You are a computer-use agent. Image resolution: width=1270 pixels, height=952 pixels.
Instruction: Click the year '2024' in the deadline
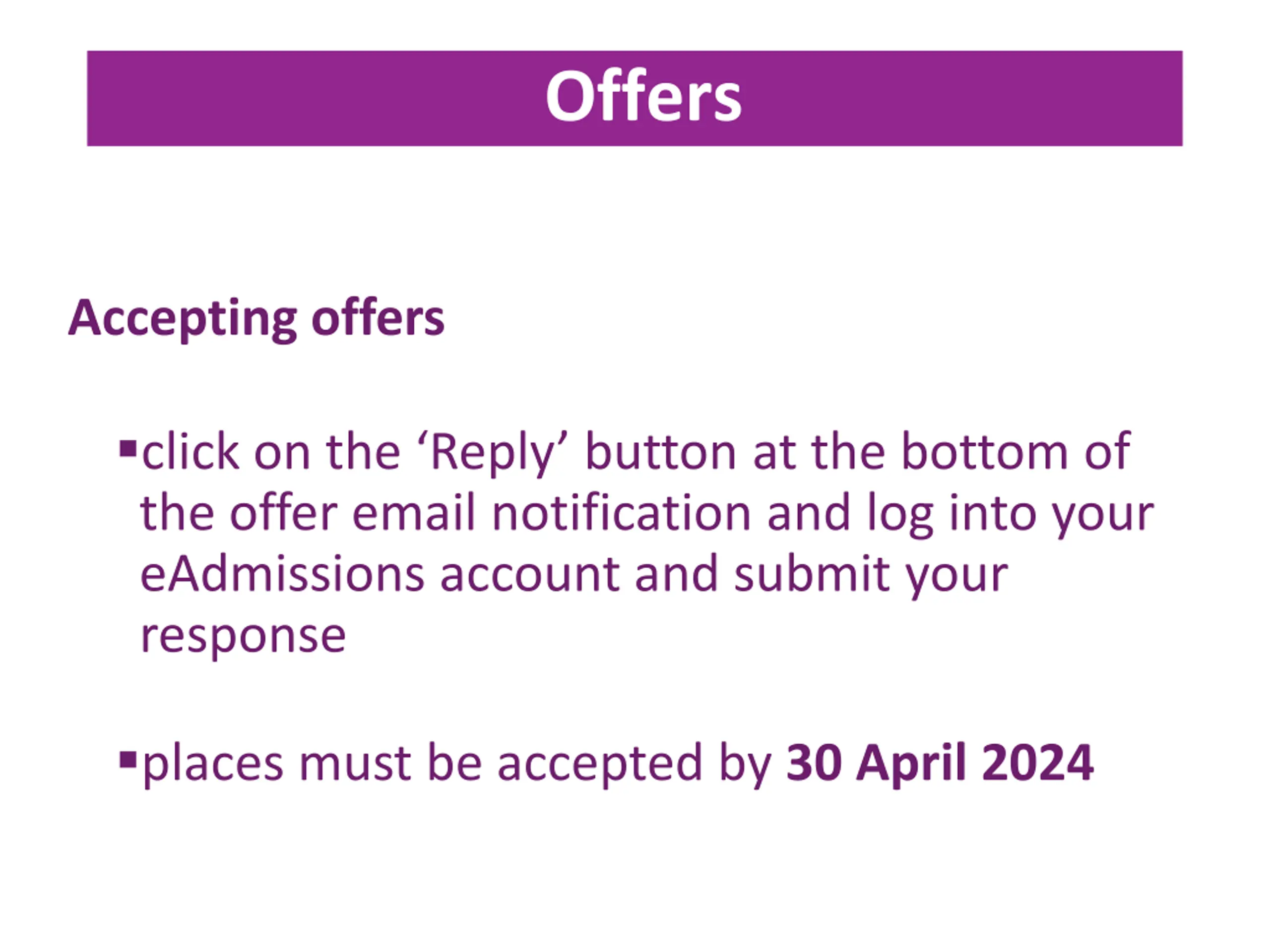tap(1037, 763)
